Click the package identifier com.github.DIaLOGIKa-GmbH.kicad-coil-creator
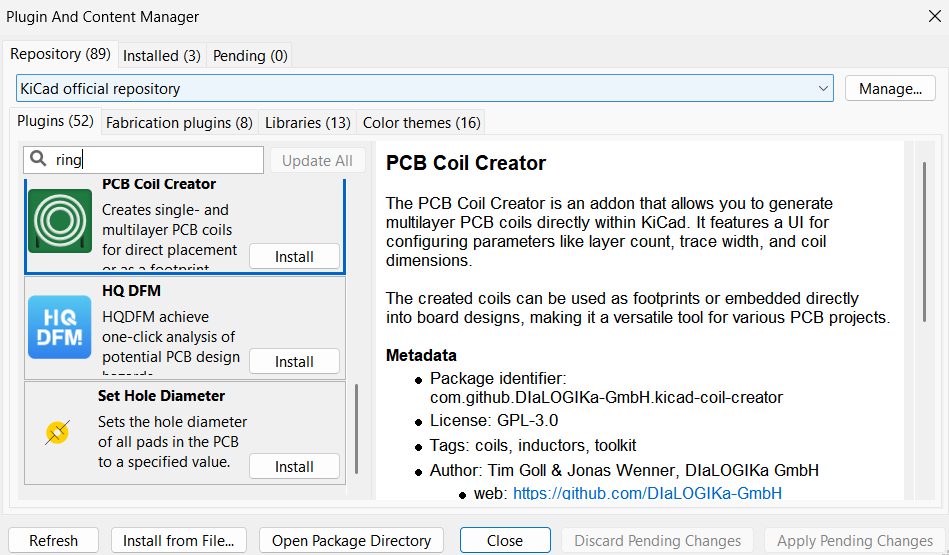The height and width of the screenshot is (555, 949). tap(606, 398)
